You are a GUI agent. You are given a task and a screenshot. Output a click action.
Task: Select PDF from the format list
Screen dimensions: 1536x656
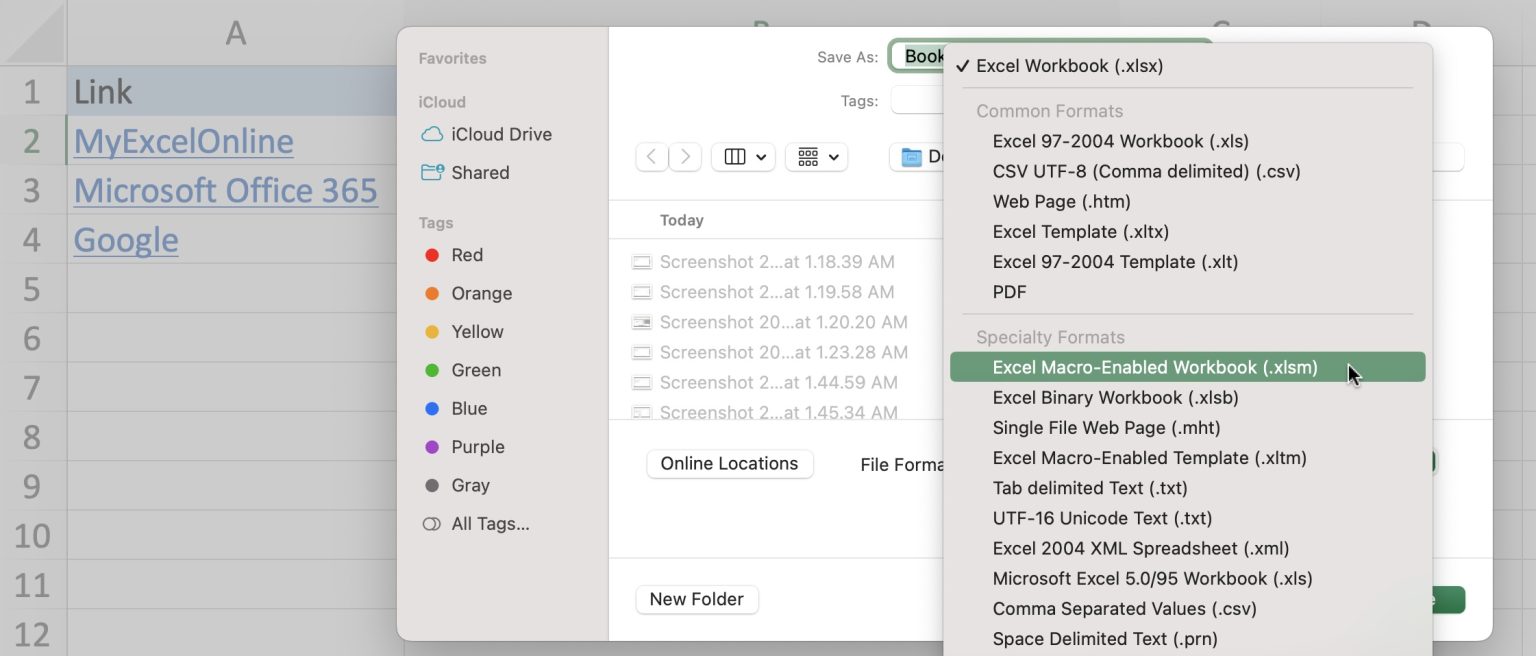pyautogui.click(x=1009, y=291)
